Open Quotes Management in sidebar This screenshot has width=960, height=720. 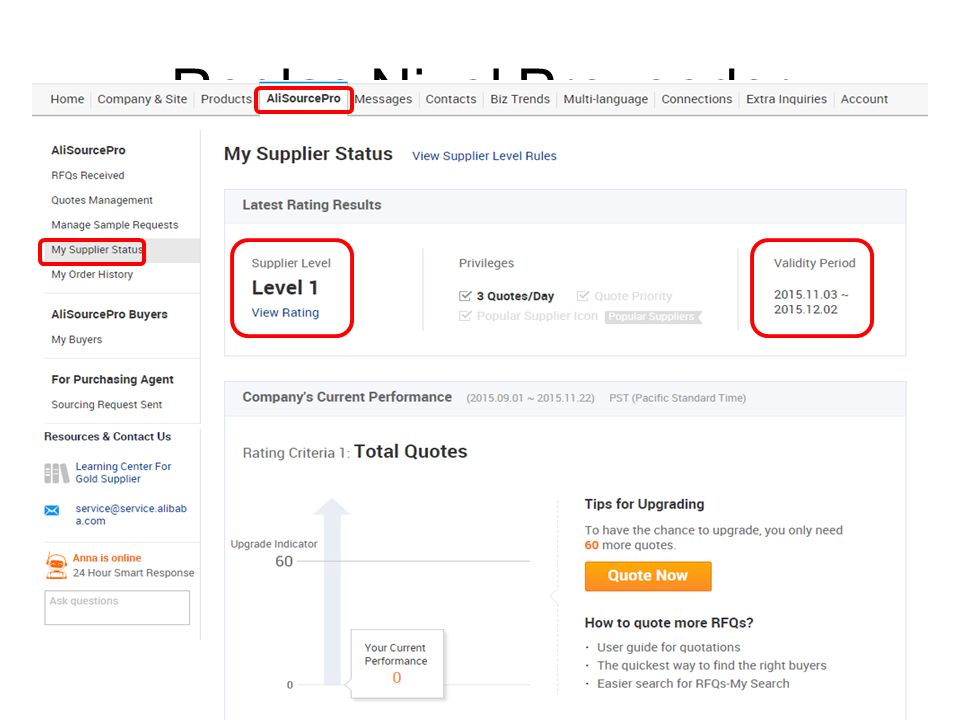pyautogui.click(x=102, y=200)
